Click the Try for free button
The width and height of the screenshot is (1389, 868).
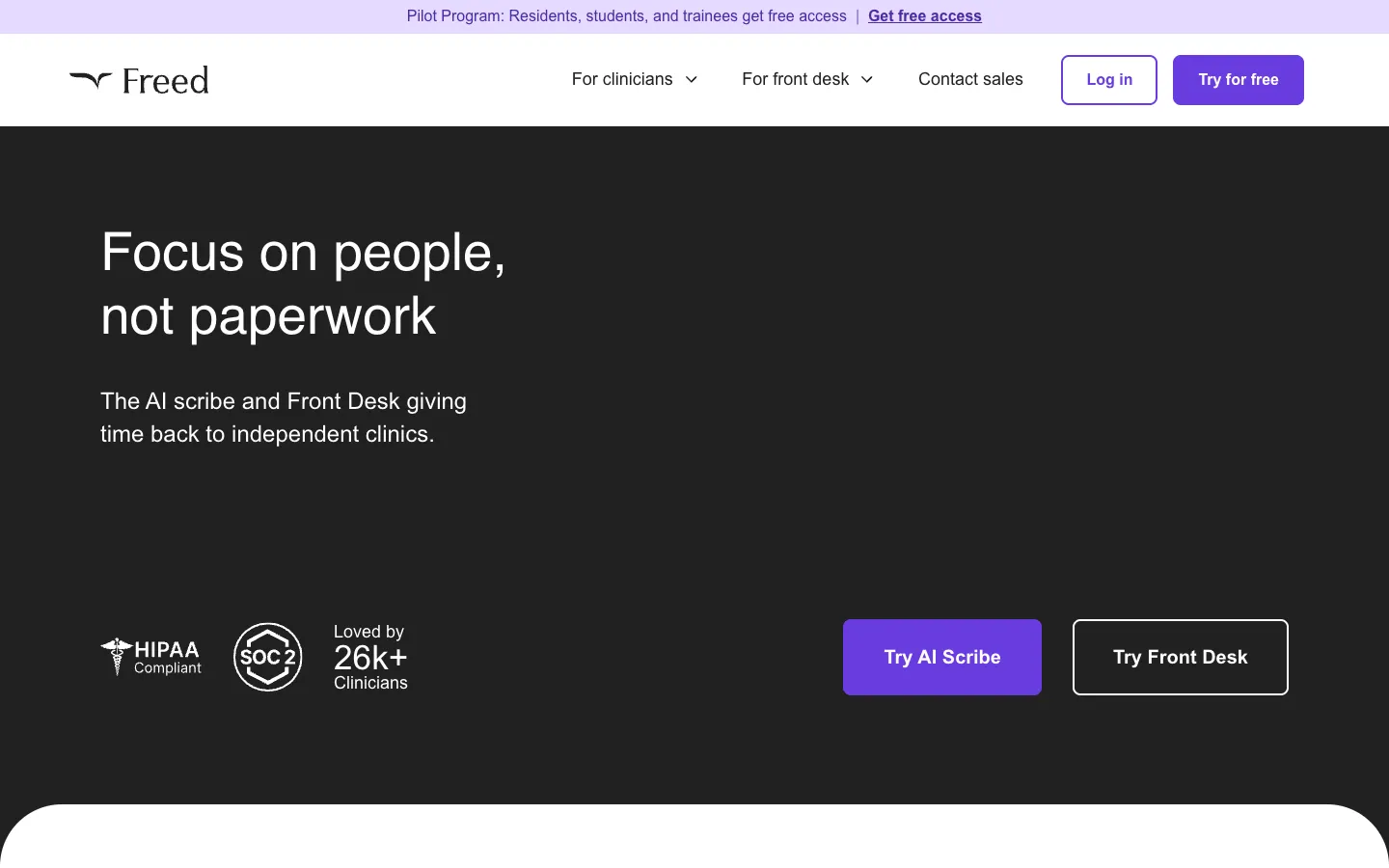point(1239,80)
